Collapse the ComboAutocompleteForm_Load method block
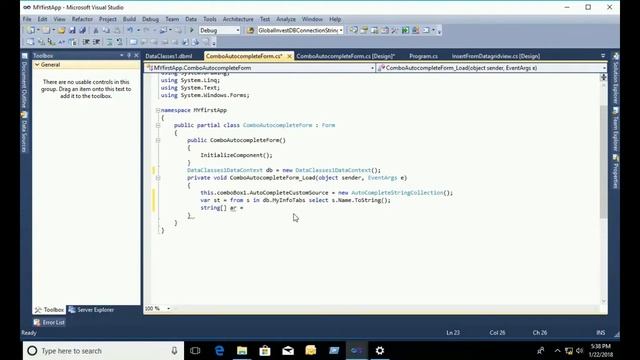Viewport: 640px width, 360px height. point(158,178)
